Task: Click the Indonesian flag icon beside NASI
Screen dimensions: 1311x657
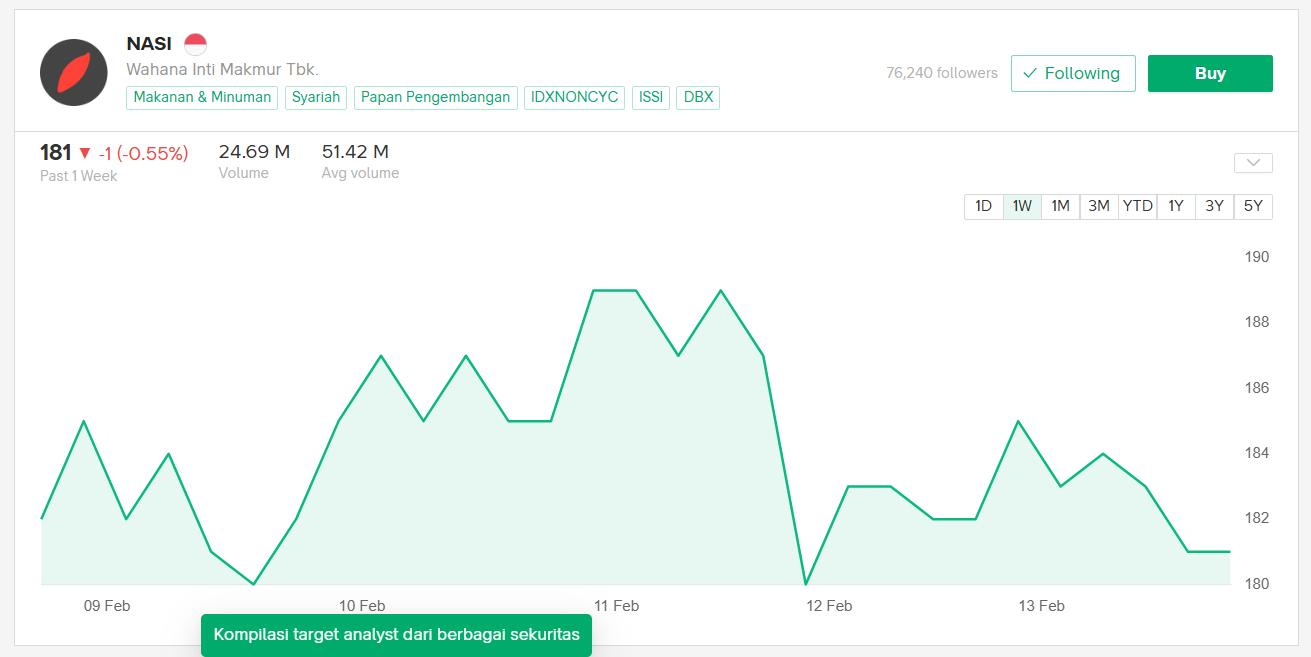Action: coord(195,44)
